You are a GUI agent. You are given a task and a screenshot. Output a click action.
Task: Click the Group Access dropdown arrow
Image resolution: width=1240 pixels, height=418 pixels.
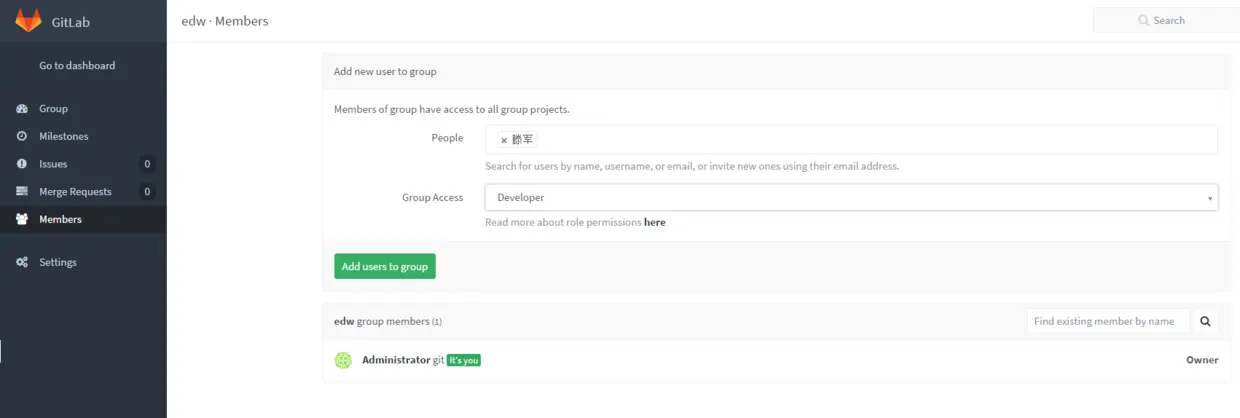[1211, 198]
